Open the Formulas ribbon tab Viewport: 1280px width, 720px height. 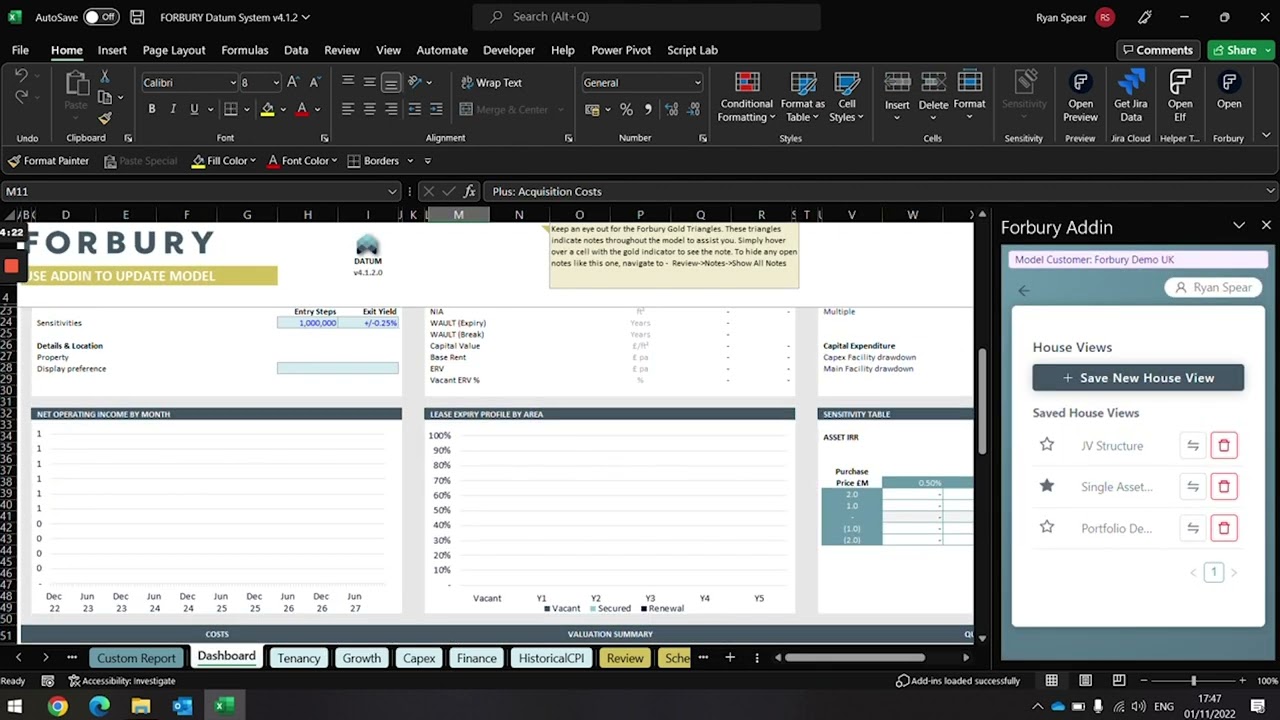point(245,50)
